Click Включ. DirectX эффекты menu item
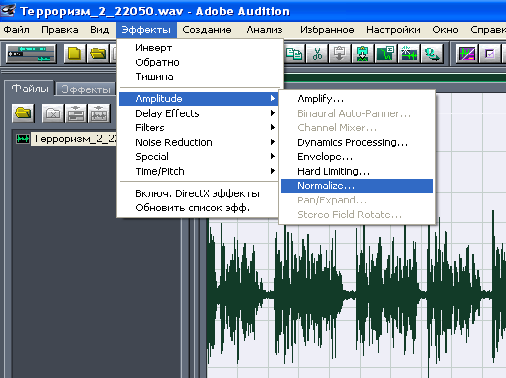 (x=198, y=193)
